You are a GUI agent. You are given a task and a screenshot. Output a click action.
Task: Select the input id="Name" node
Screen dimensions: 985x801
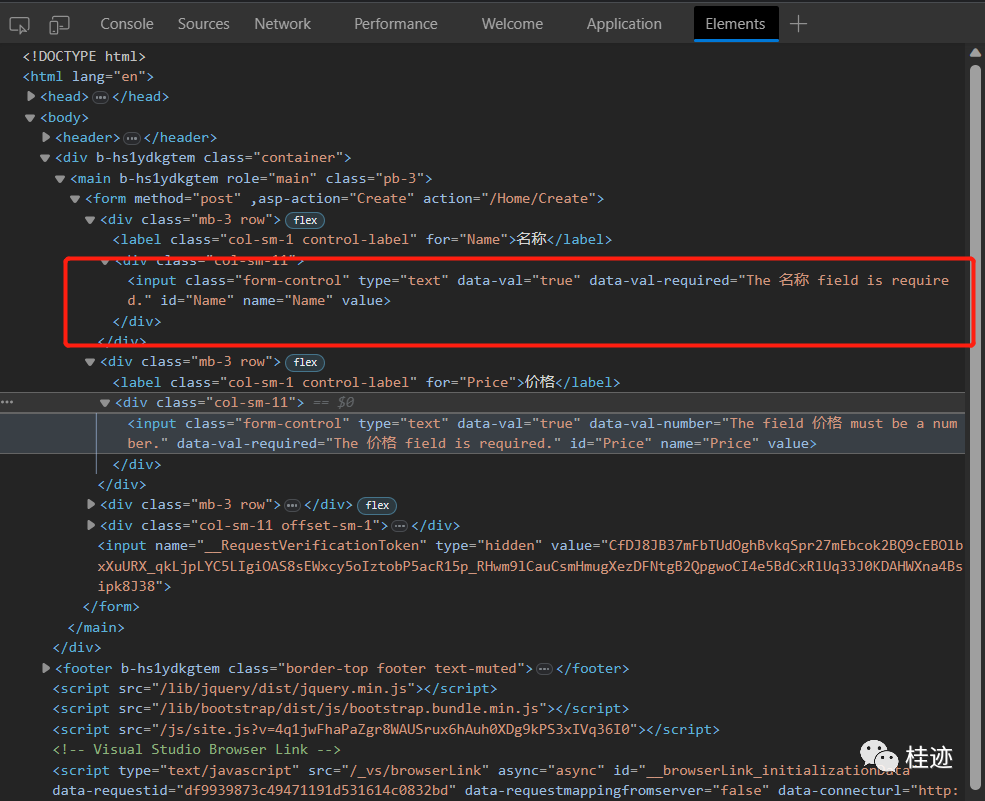[x=538, y=290]
